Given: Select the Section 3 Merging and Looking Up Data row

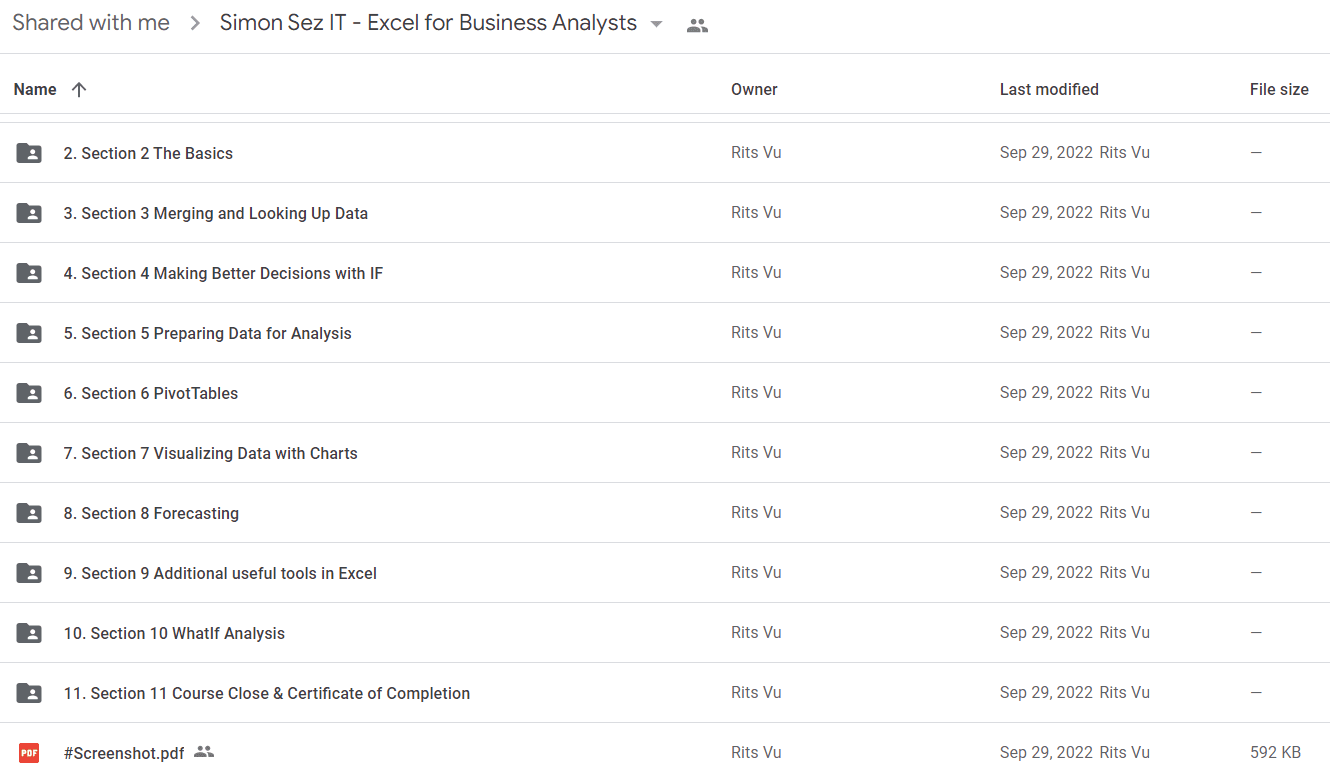Looking at the screenshot, I should click(665, 213).
